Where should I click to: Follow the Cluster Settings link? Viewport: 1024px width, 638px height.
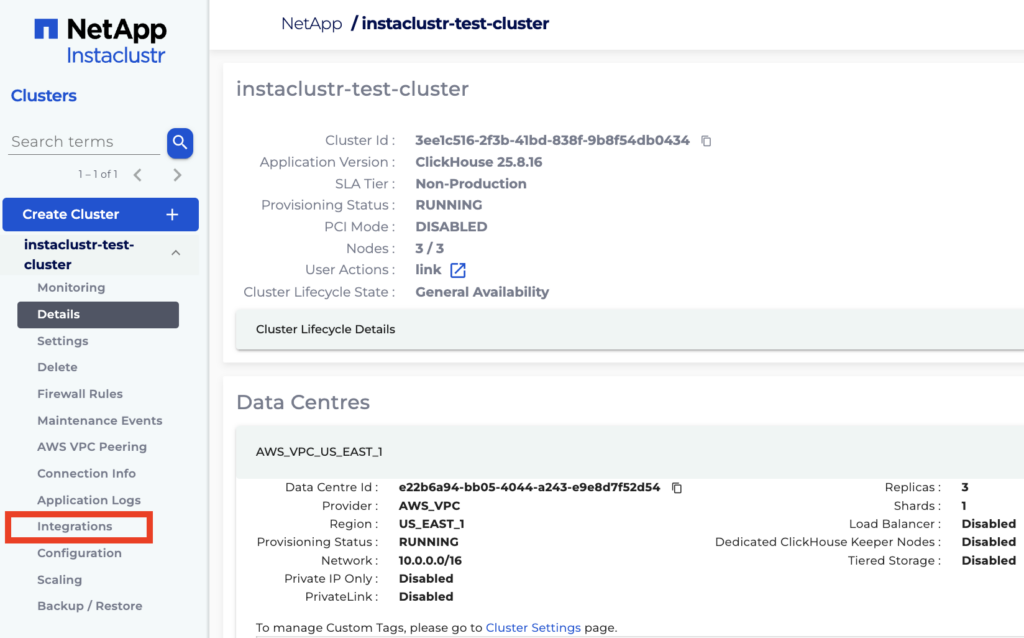click(x=533, y=628)
